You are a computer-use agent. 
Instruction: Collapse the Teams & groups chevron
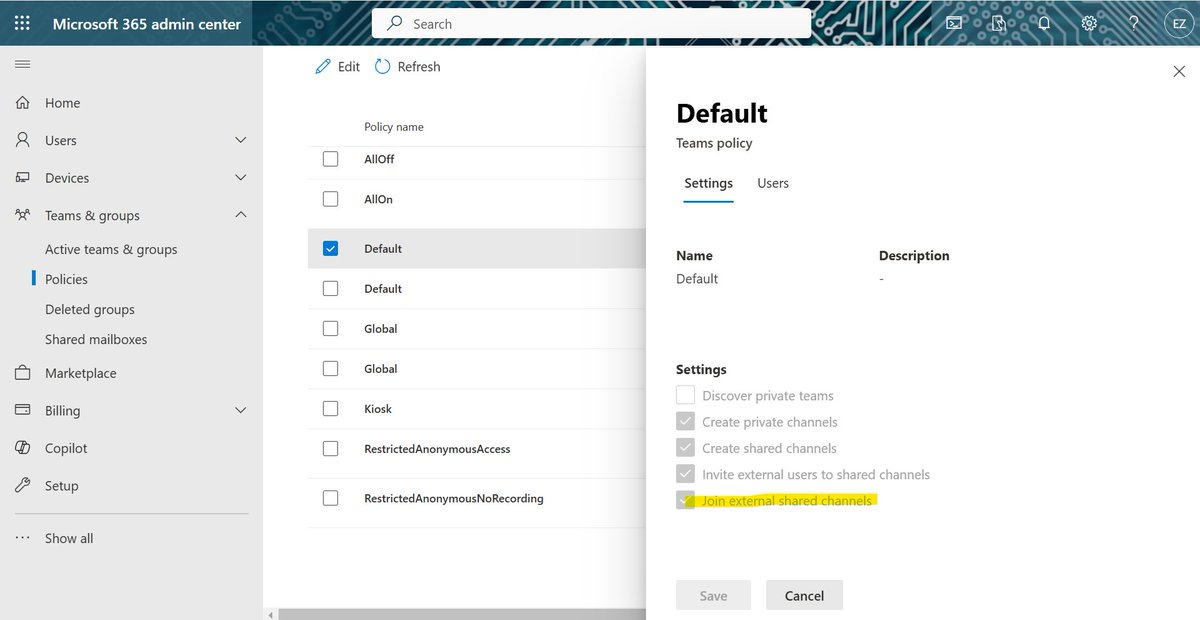(240, 215)
